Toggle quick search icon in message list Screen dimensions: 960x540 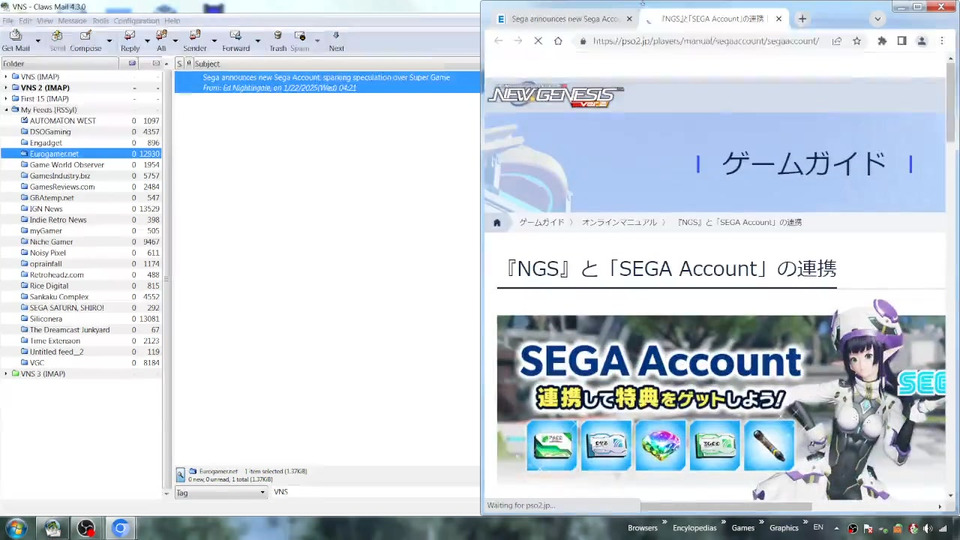tap(181, 475)
